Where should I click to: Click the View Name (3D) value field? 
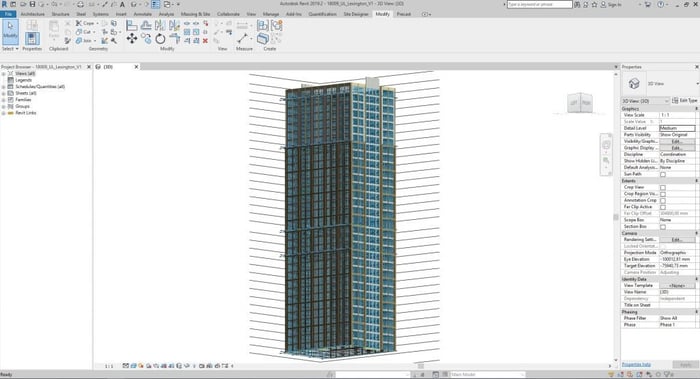677,292
